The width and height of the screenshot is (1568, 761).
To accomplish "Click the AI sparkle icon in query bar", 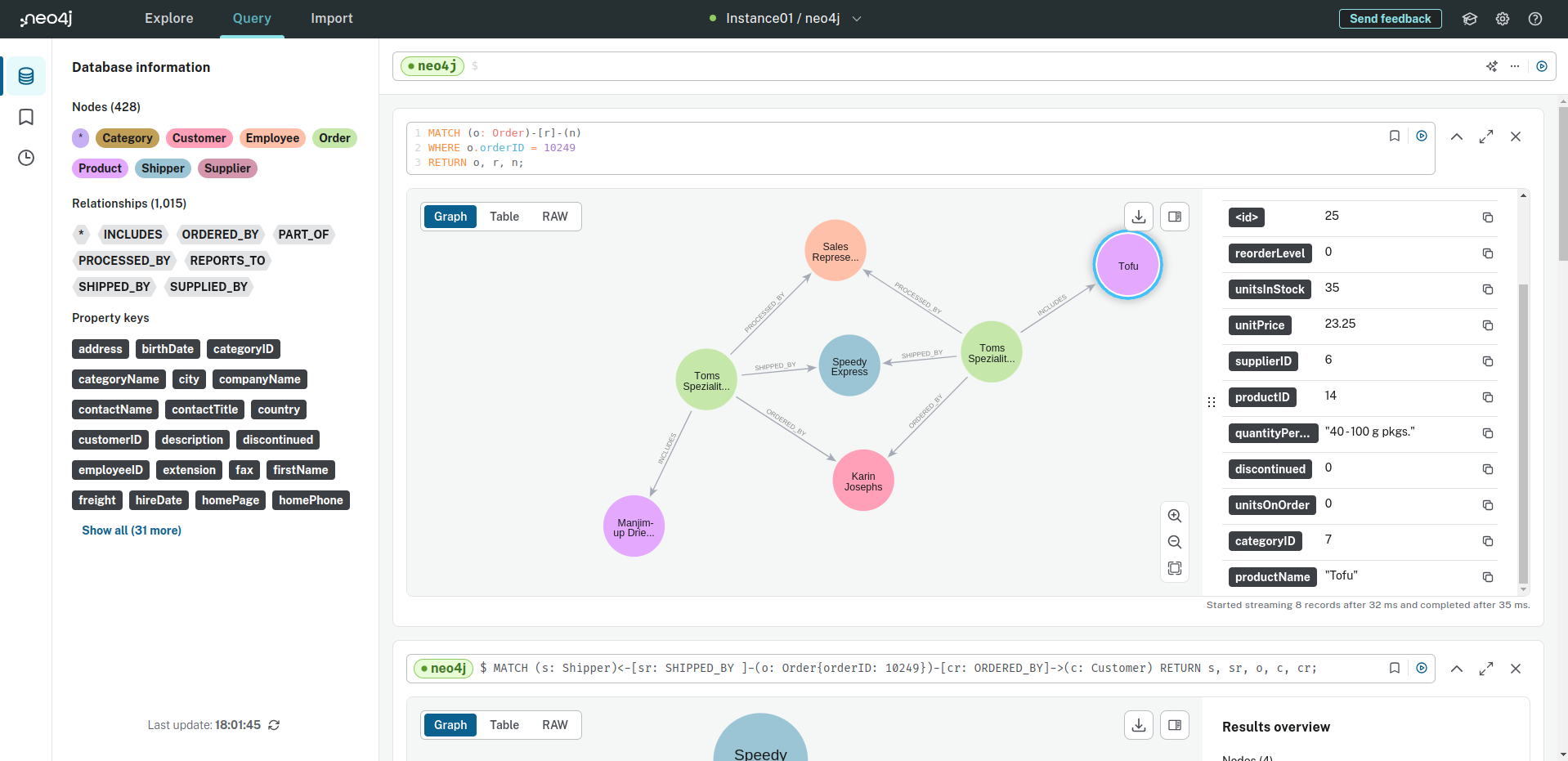I will pyautogui.click(x=1492, y=66).
